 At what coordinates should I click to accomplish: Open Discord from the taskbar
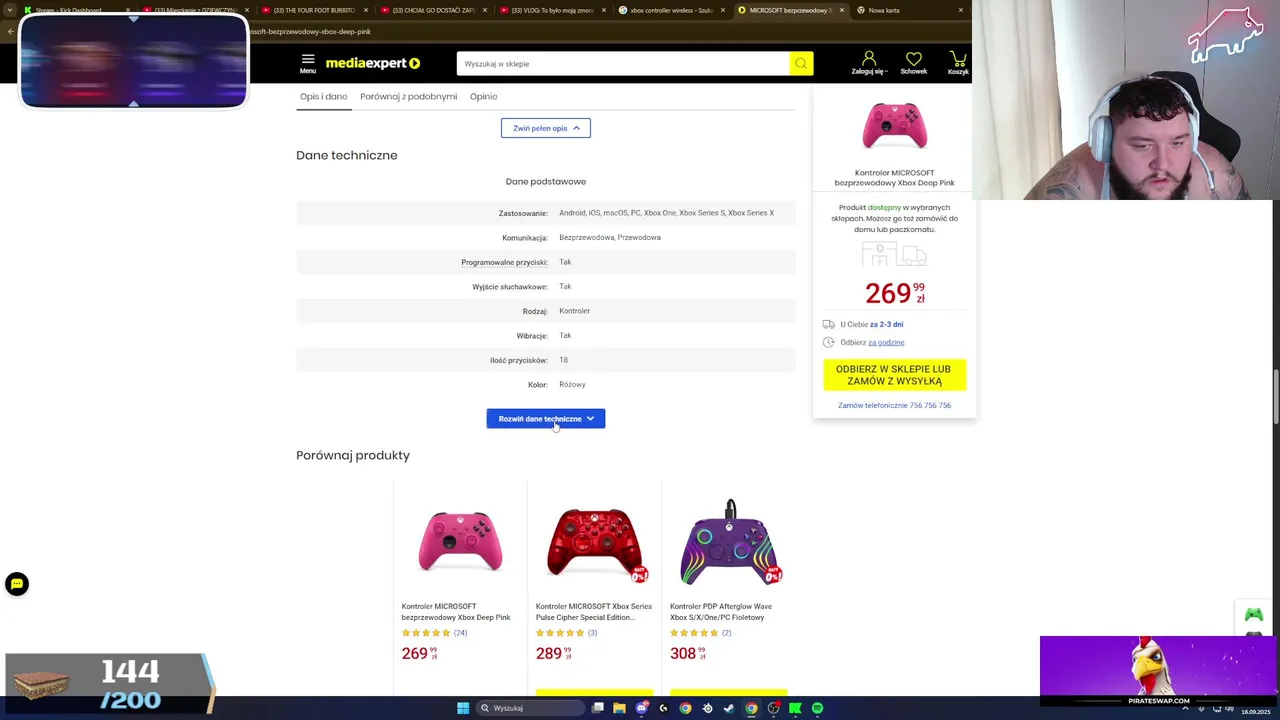click(x=641, y=708)
